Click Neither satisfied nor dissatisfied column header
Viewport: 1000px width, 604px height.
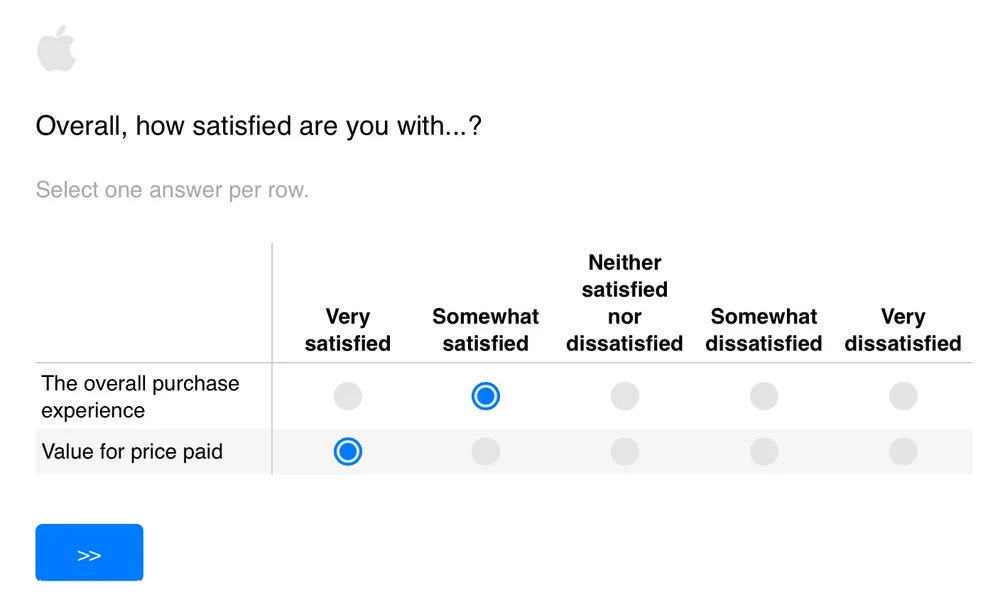coord(624,303)
